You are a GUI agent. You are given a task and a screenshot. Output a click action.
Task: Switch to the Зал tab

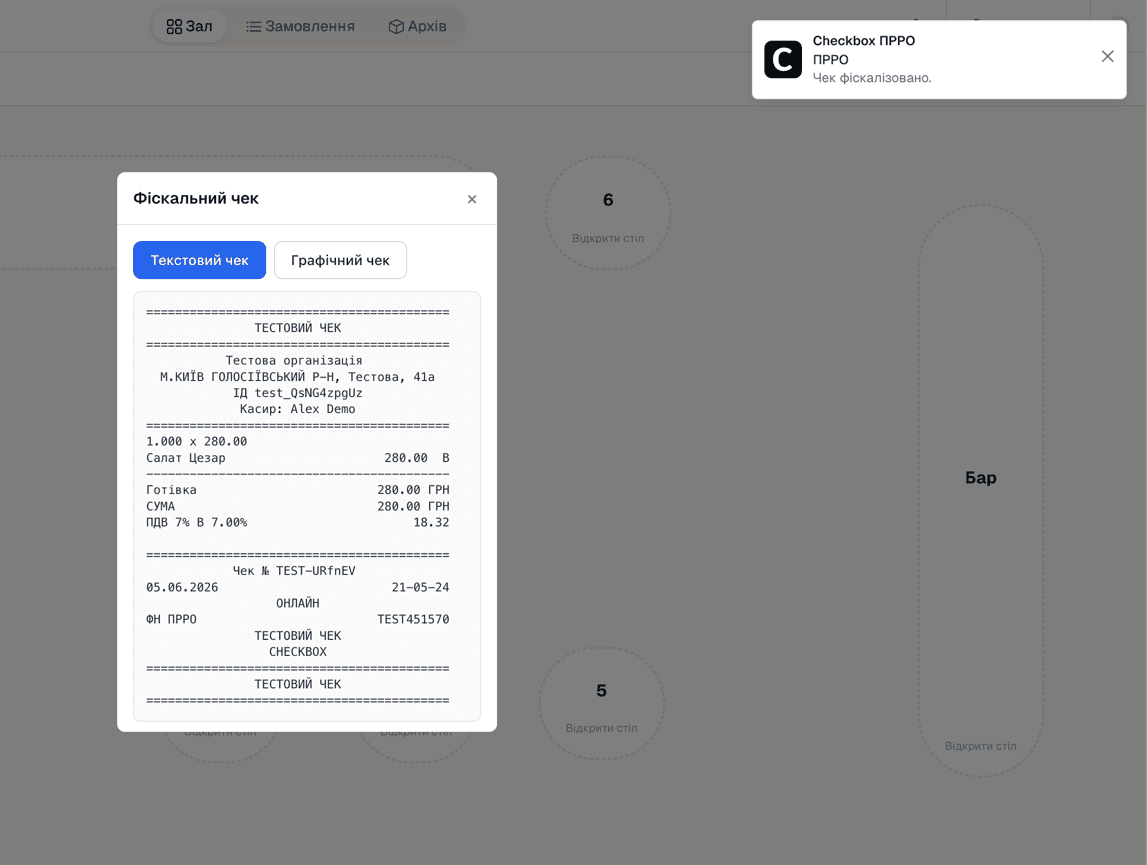[x=189, y=26]
